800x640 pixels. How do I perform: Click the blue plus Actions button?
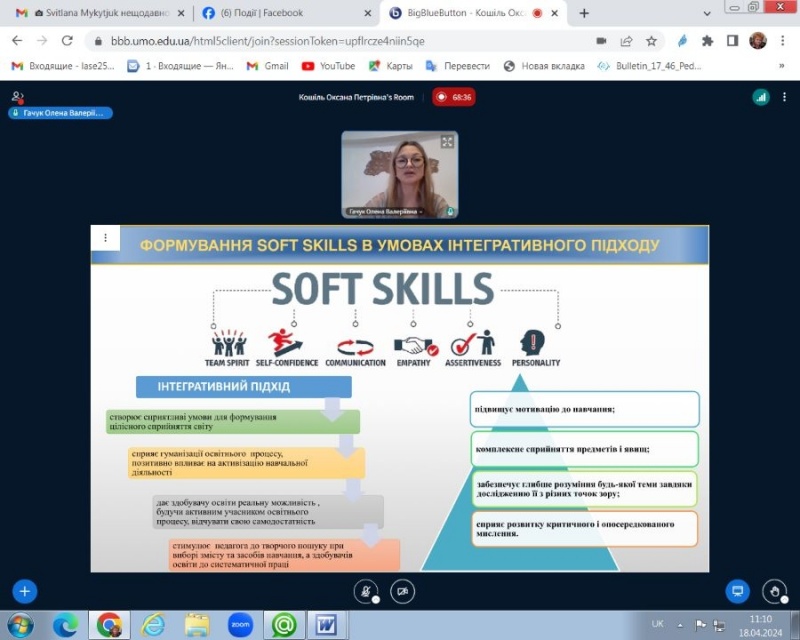tap(25, 591)
